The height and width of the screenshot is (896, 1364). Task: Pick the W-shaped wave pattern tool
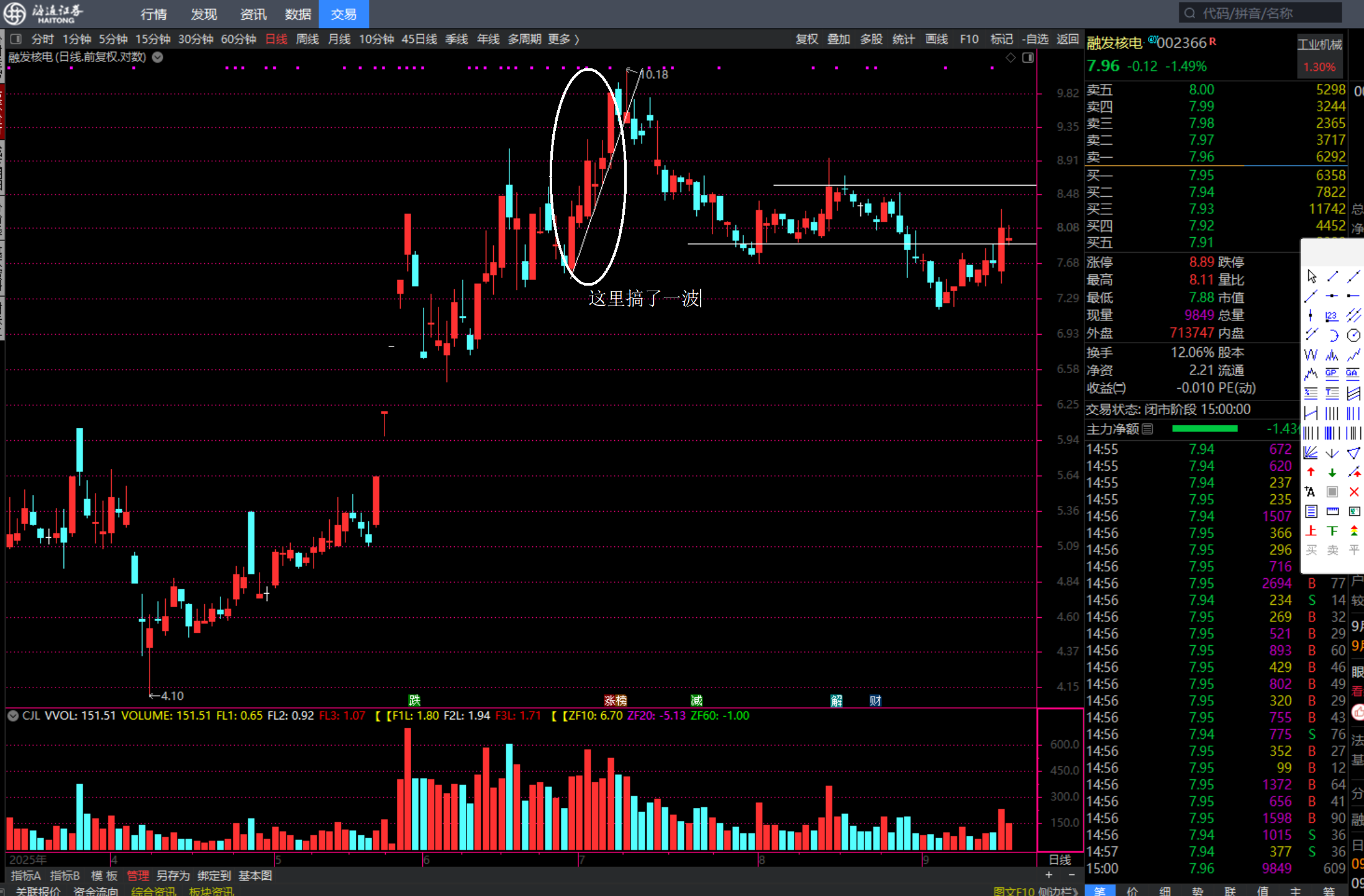click(x=1311, y=355)
